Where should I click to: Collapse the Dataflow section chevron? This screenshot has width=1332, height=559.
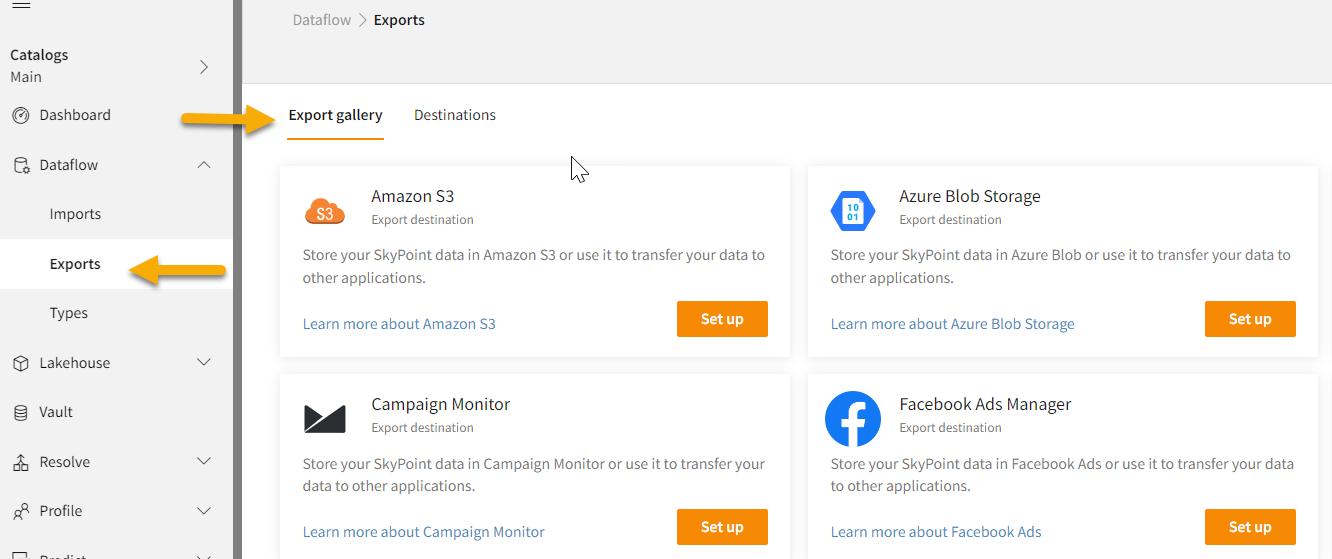pos(204,165)
